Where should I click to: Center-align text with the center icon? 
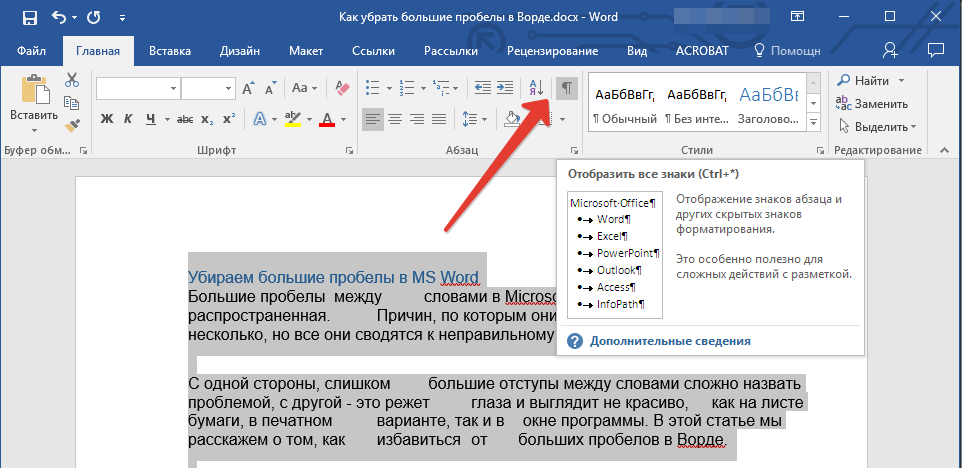[x=395, y=120]
